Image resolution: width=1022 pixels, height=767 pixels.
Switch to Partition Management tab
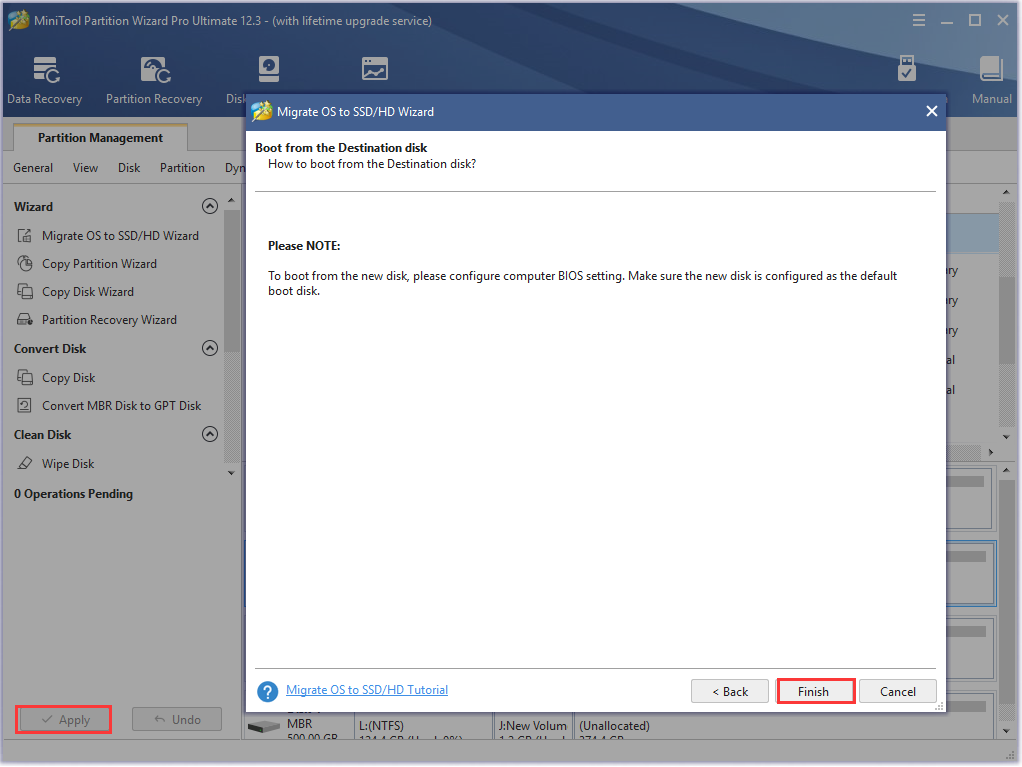pyautogui.click(x=100, y=137)
